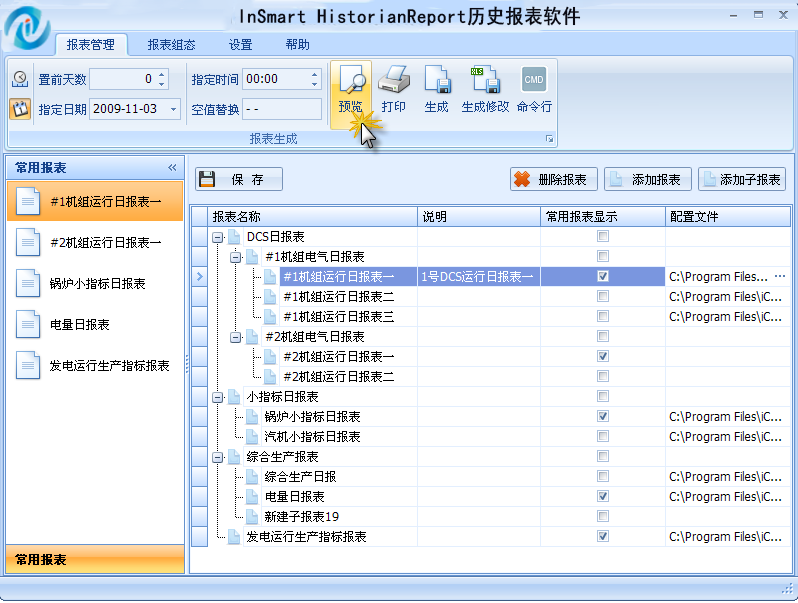Click the 常用报表 bottom navigation bar
The width and height of the screenshot is (798, 603).
click(x=95, y=559)
